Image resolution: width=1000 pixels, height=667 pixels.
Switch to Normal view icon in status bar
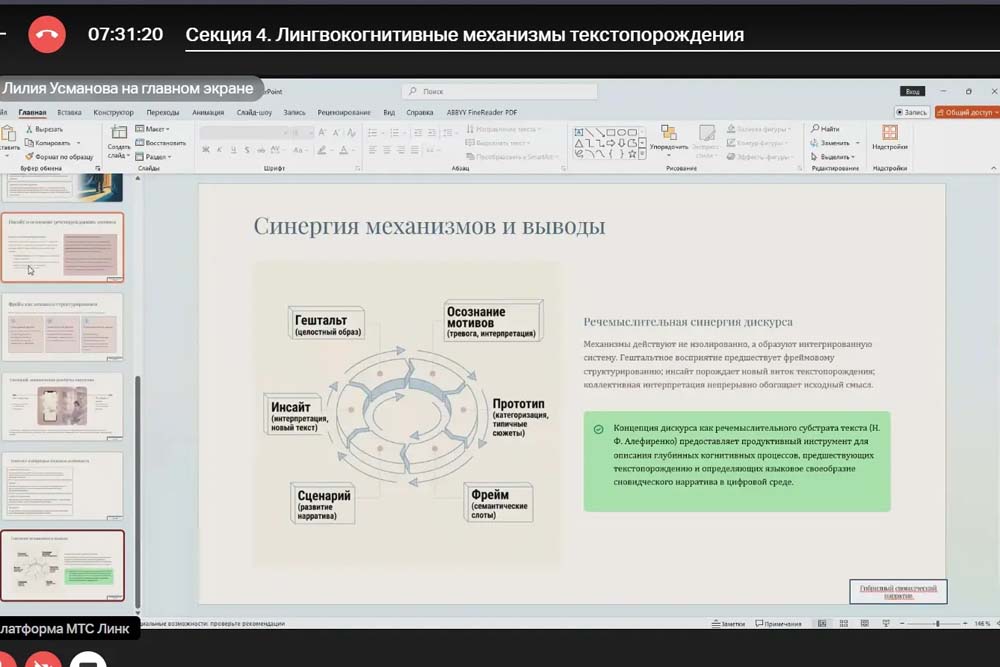[x=822, y=624]
